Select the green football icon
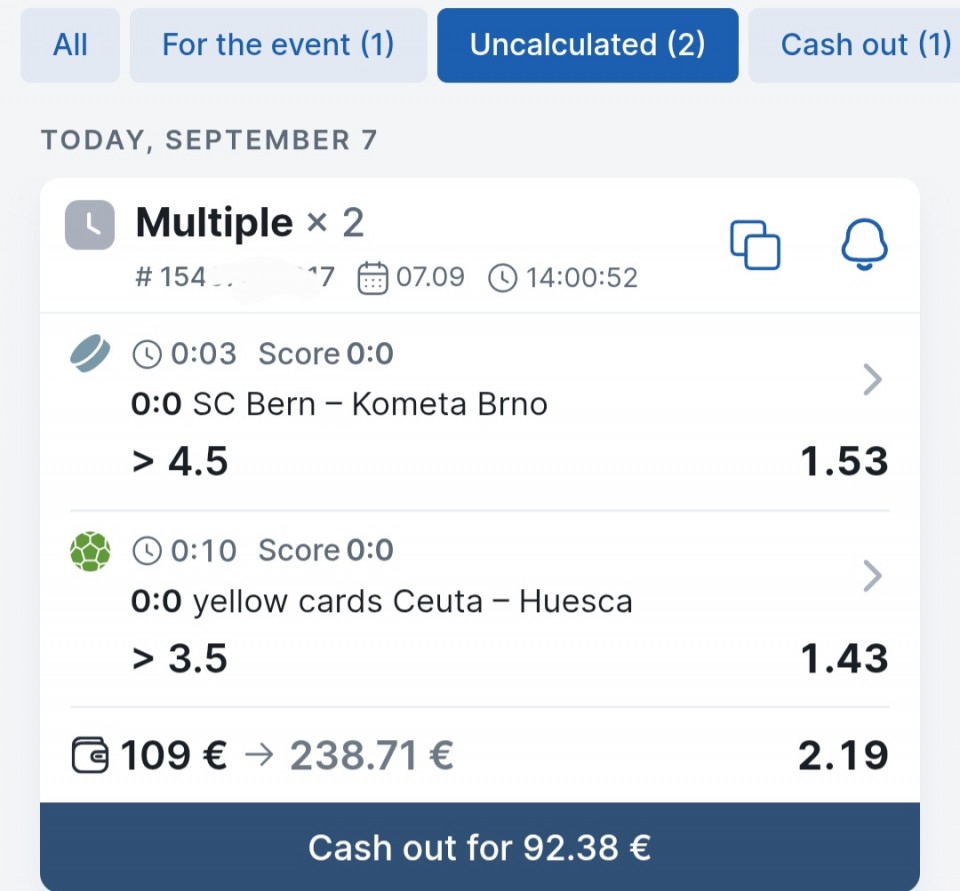Image resolution: width=960 pixels, height=891 pixels. point(90,551)
